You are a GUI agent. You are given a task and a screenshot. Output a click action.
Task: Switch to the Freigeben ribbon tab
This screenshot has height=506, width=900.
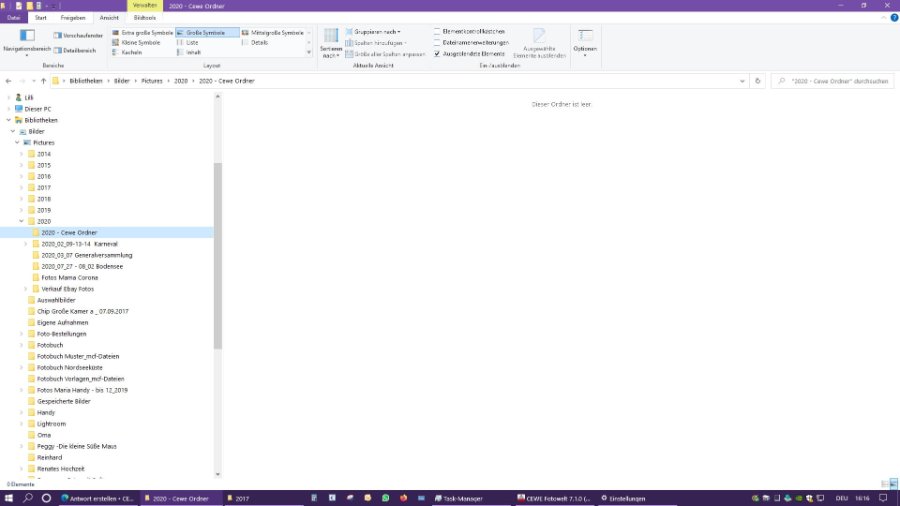[x=72, y=18]
